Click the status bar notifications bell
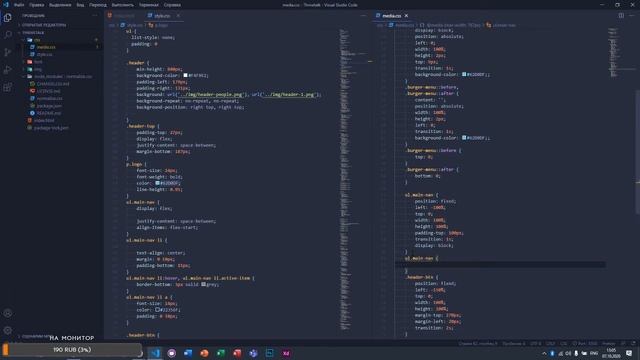The height and width of the screenshot is (360, 640). (633, 343)
